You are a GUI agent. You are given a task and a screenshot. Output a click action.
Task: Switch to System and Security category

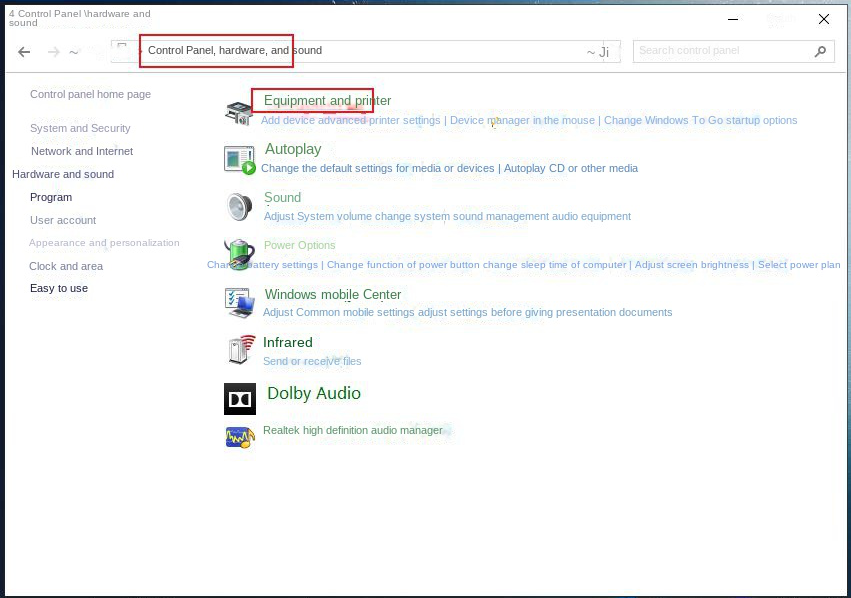tap(79, 128)
